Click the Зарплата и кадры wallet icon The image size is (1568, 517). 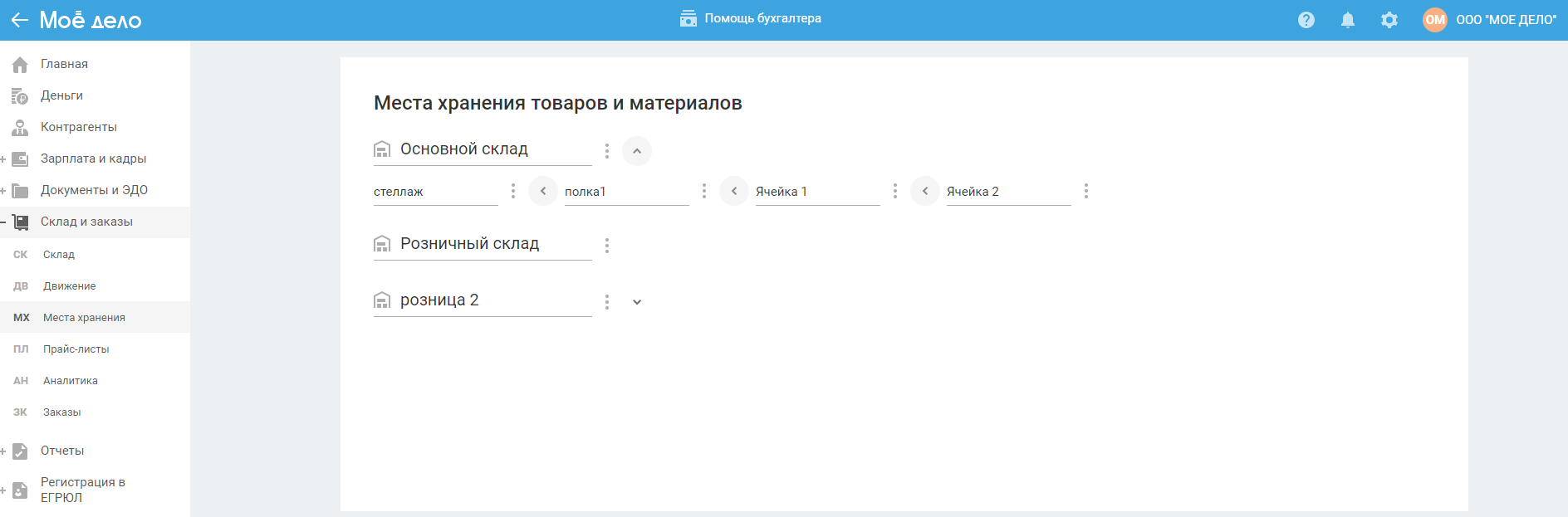[x=20, y=159]
